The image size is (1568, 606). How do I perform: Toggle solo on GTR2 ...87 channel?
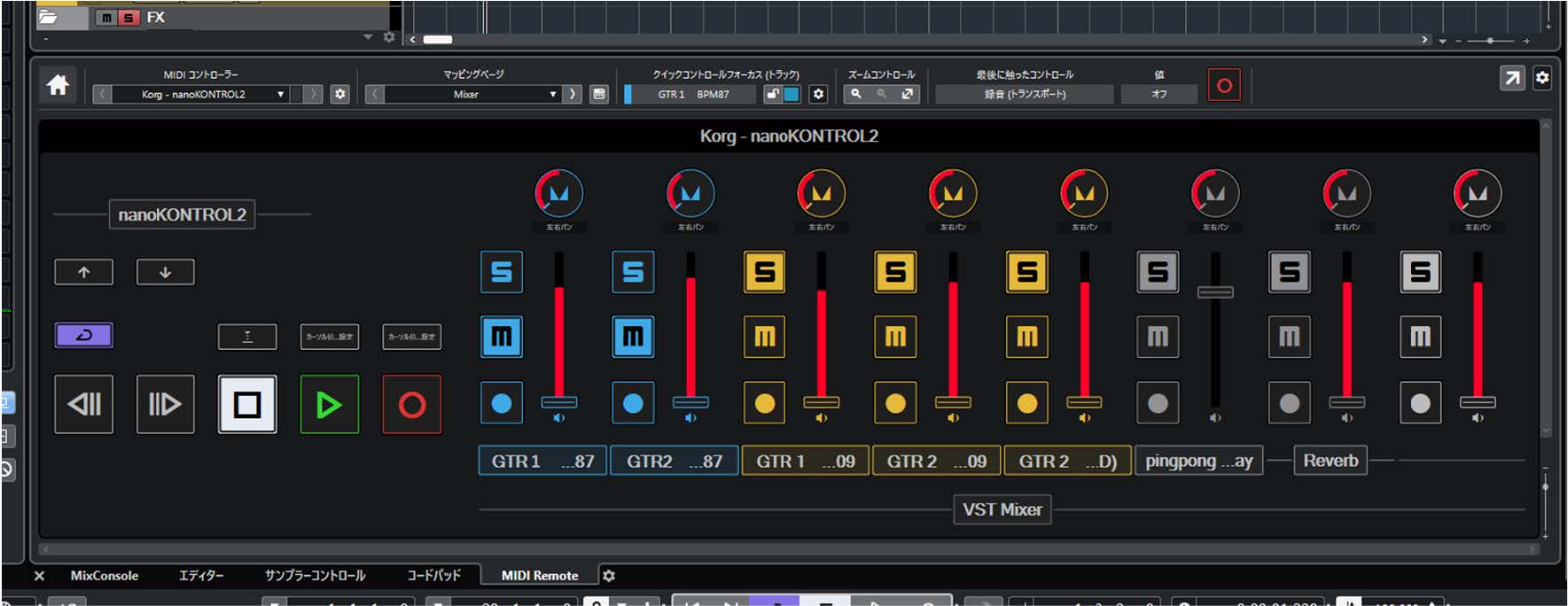coord(633,272)
